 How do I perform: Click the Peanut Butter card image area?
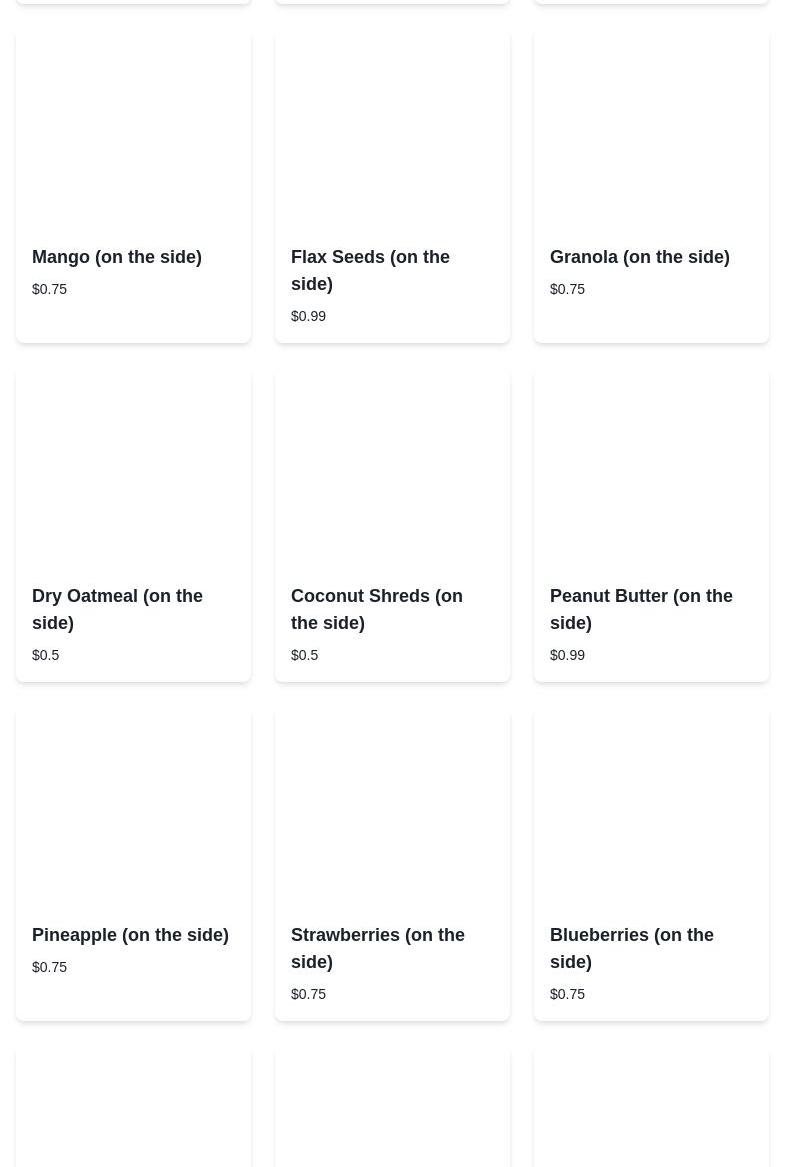(x=651, y=469)
